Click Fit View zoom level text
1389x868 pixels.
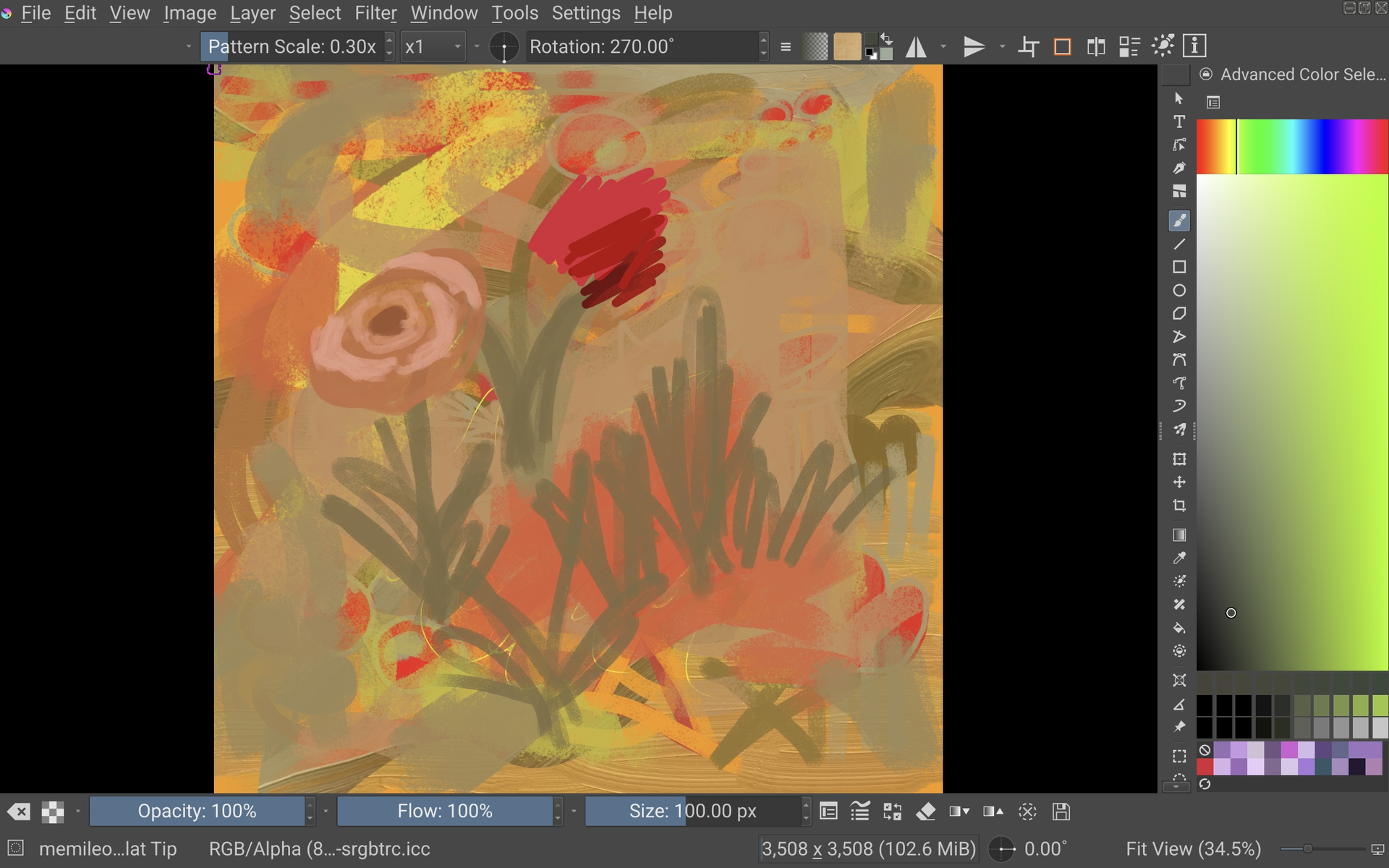1193,849
